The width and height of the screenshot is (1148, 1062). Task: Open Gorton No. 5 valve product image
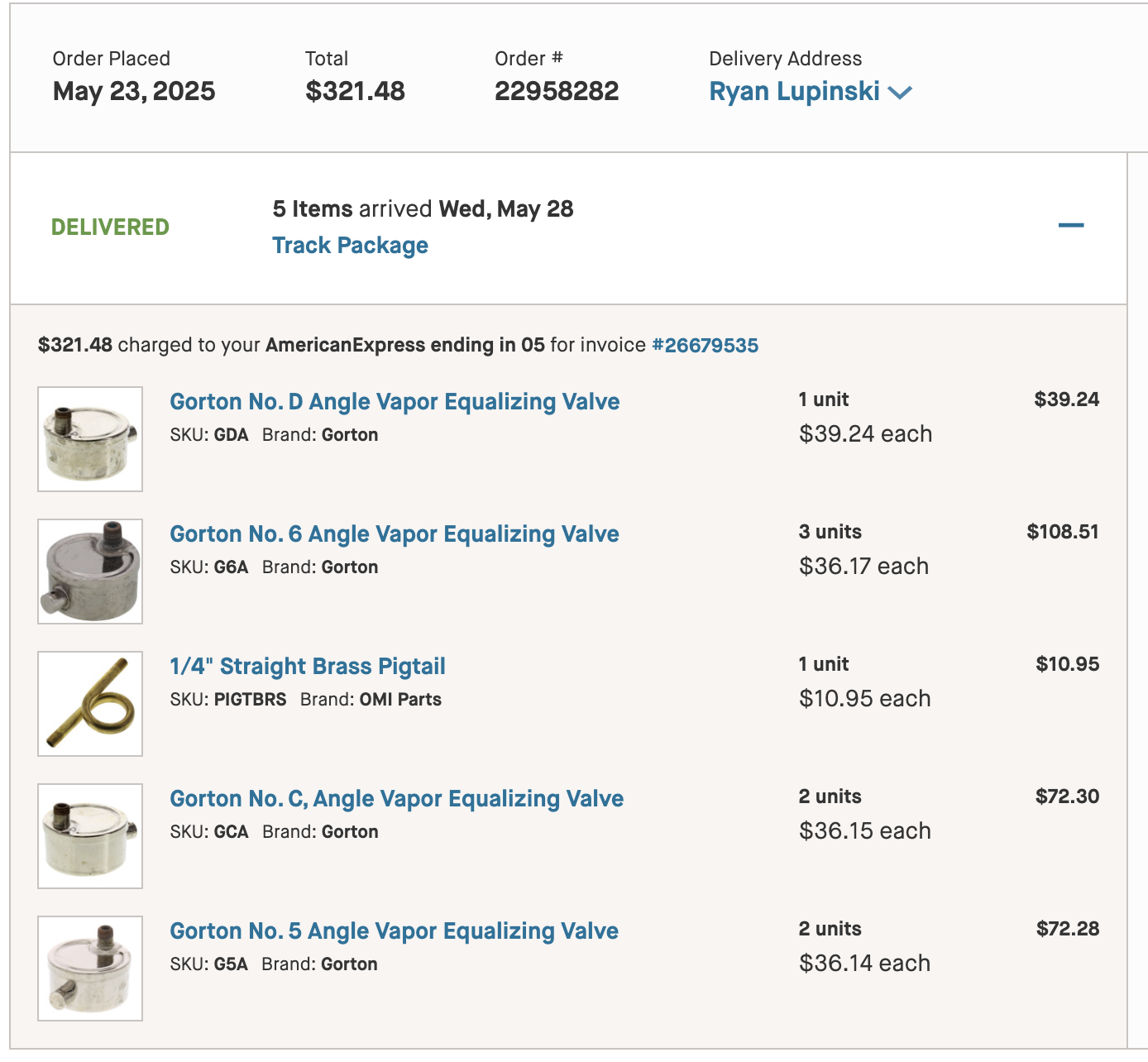pyautogui.click(x=90, y=969)
